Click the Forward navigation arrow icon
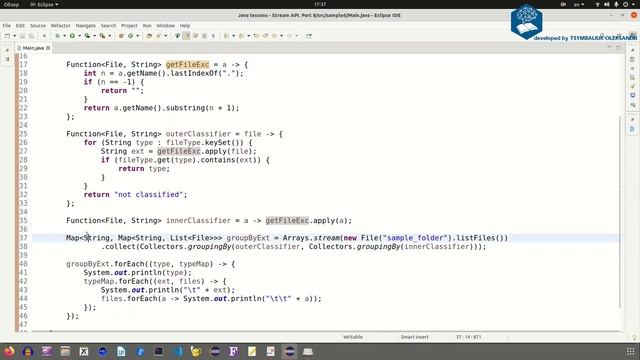640x360 pixels. [x=290, y=36]
